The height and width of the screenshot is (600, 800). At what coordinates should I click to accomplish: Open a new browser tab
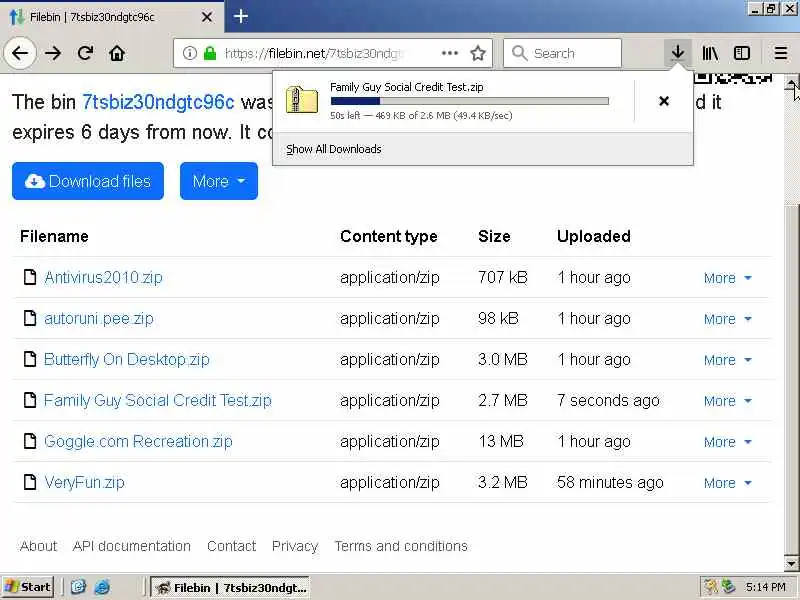(241, 17)
